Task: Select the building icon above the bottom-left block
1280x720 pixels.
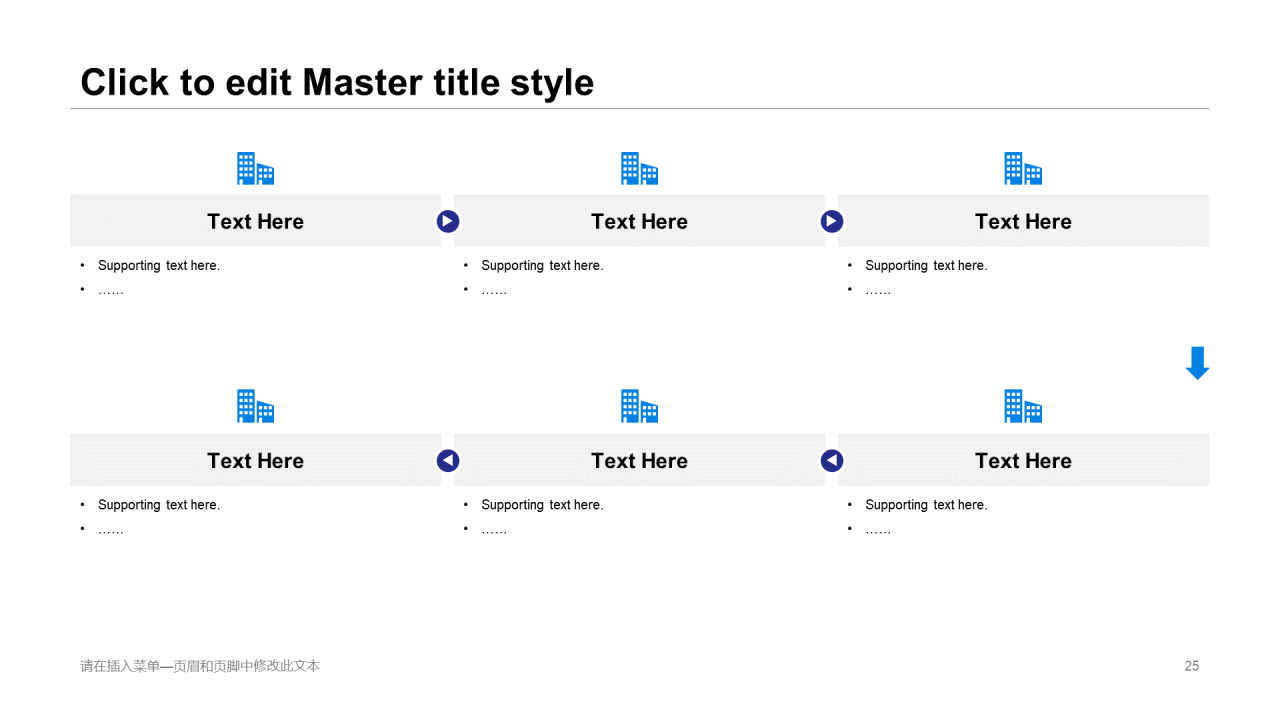Action: tap(255, 406)
